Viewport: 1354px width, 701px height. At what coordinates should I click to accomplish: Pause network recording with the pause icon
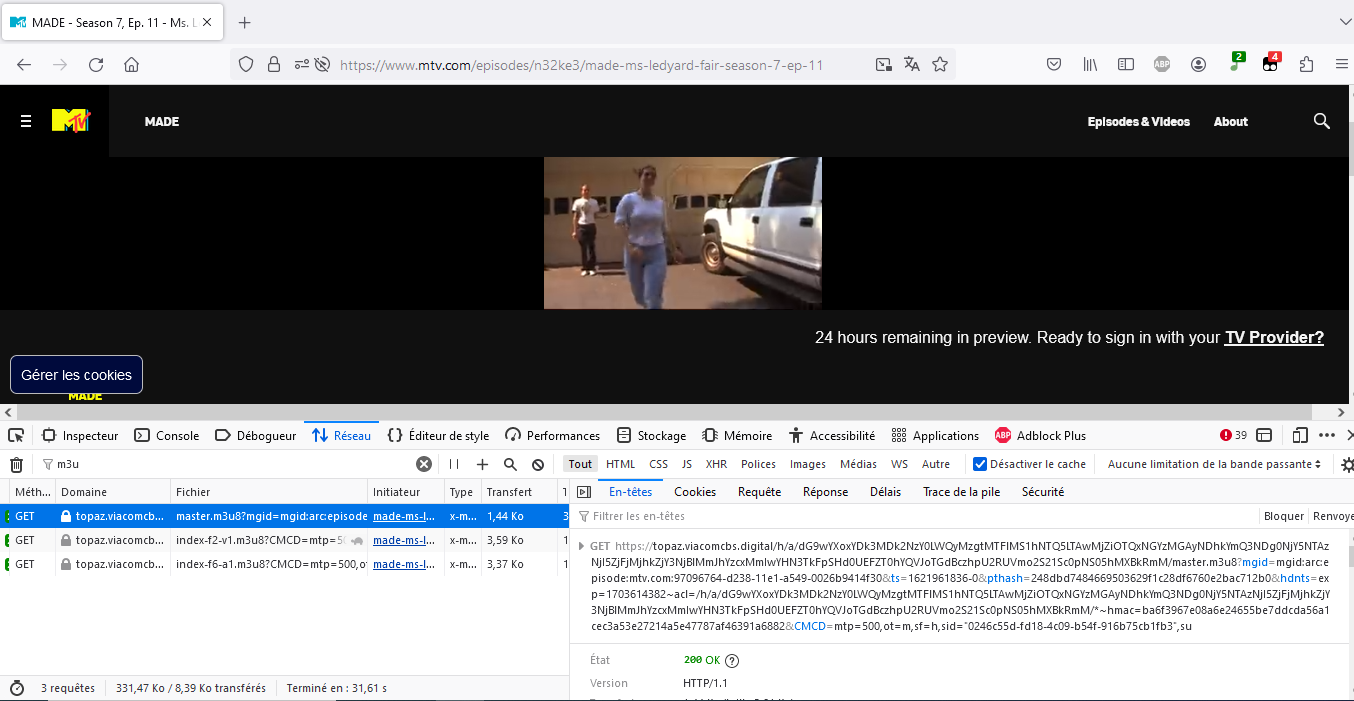[x=454, y=464]
